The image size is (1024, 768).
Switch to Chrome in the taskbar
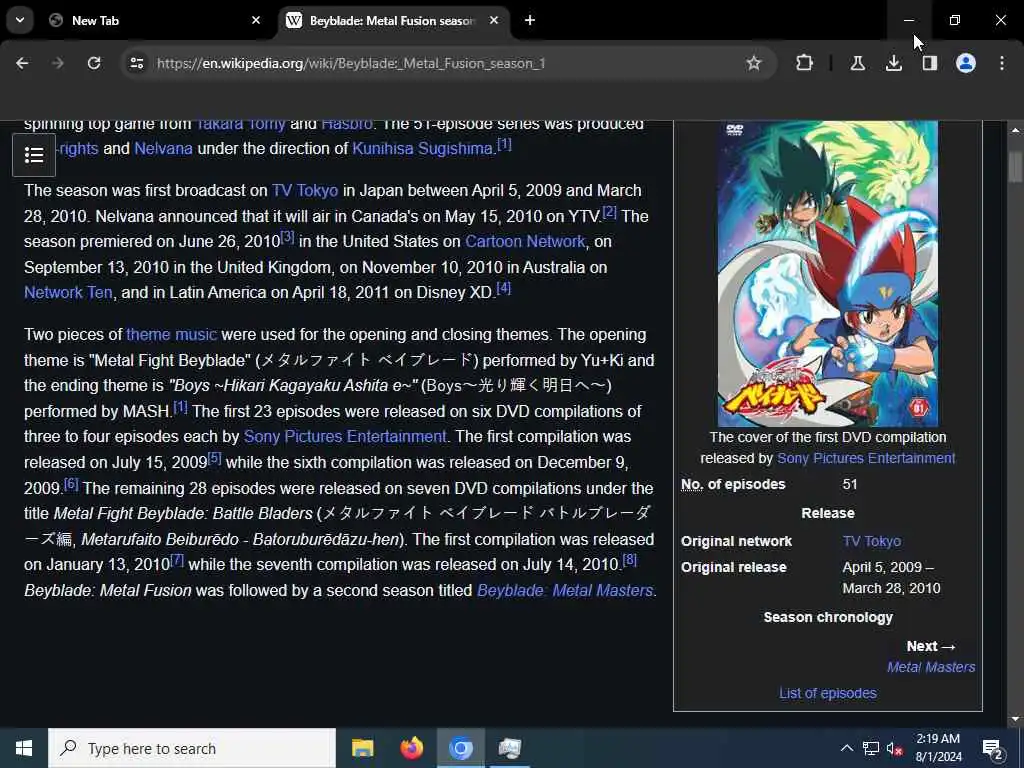pyautogui.click(x=460, y=748)
